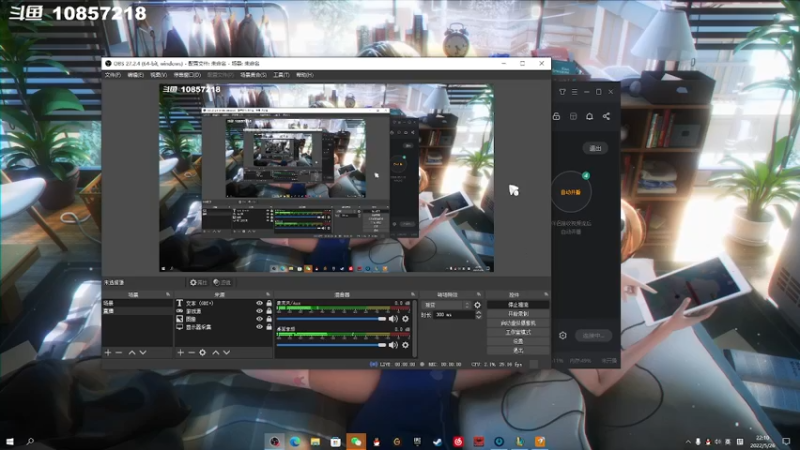Click the 设置 button in controls
Image resolution: width=800 pixels, height=450 pixels.
(518, 341)
